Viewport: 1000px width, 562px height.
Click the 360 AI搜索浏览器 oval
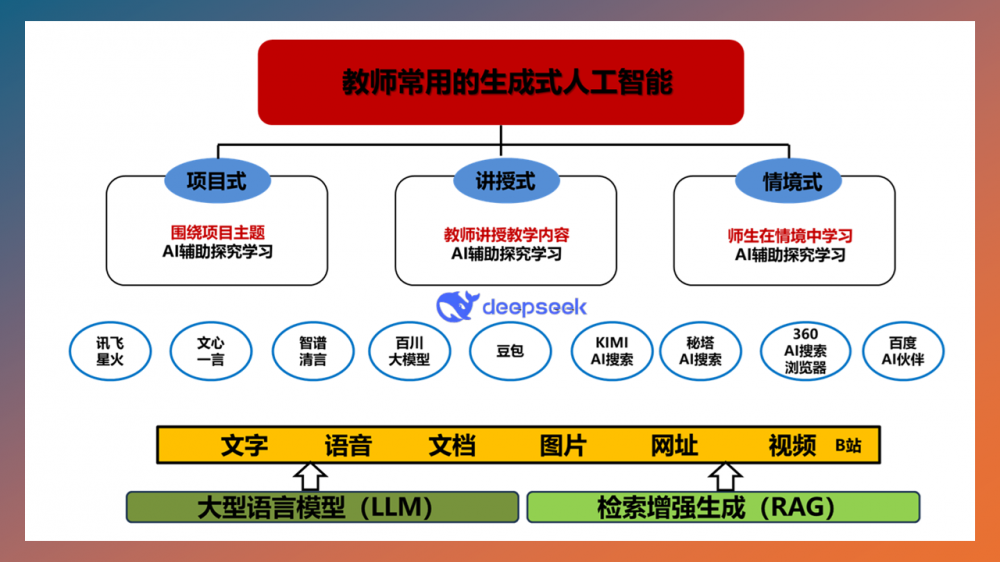(805, 351)
